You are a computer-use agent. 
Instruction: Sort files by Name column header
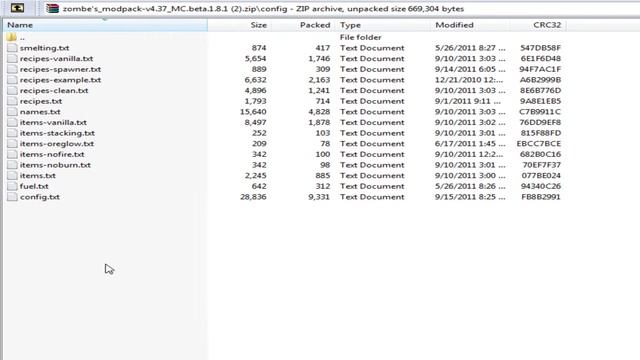pos(105,25)
